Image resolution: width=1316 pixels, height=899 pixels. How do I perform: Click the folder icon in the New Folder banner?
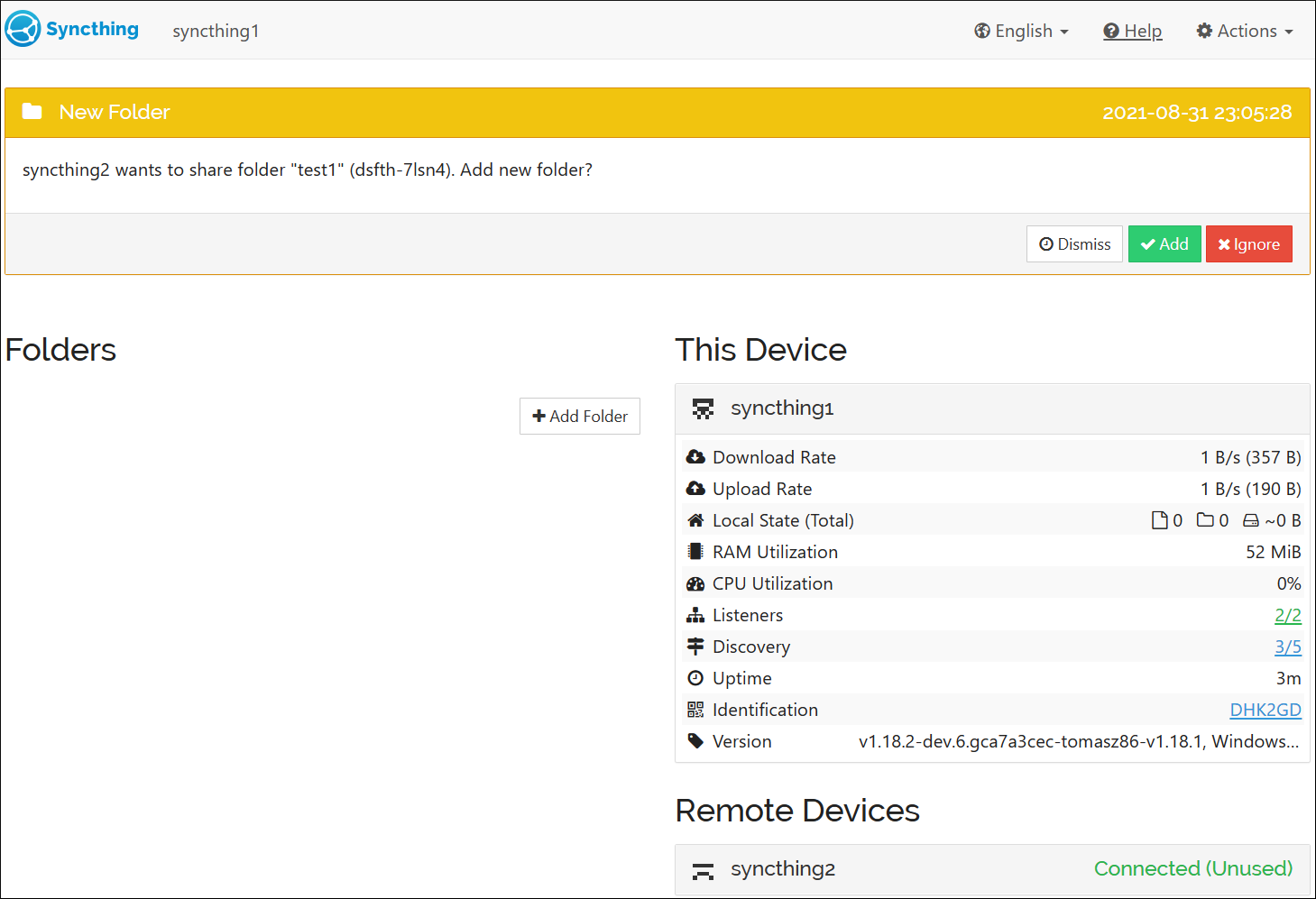click(x=32, y=111)
